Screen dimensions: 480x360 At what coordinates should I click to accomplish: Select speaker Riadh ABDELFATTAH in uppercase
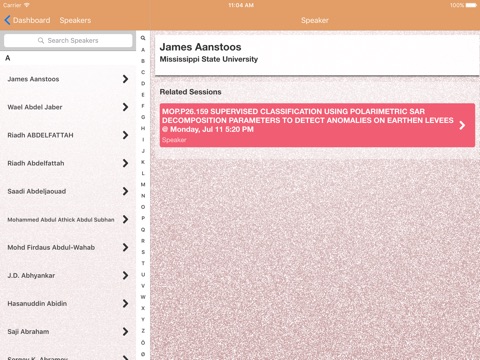point(68,135)
